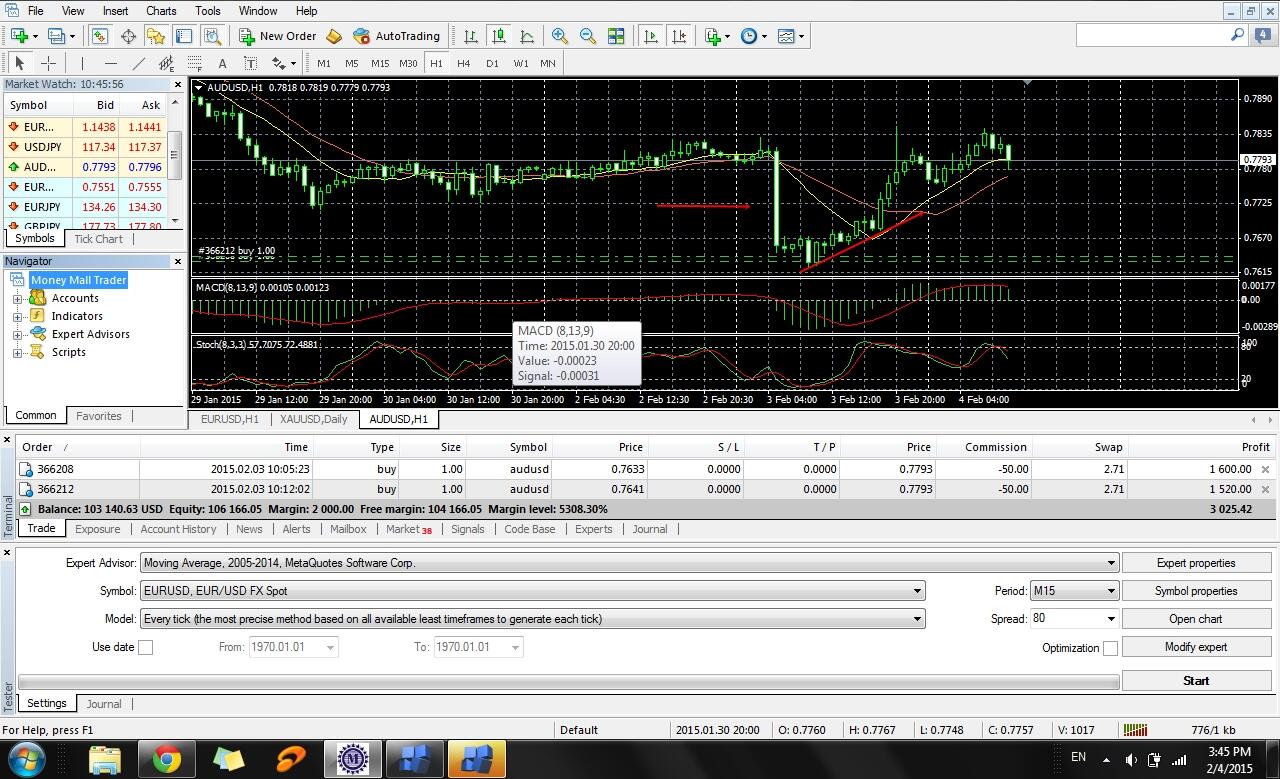Toggle chart auto scroll icon
This screenshot has width=1280, height=779.
tap(651, 36)
